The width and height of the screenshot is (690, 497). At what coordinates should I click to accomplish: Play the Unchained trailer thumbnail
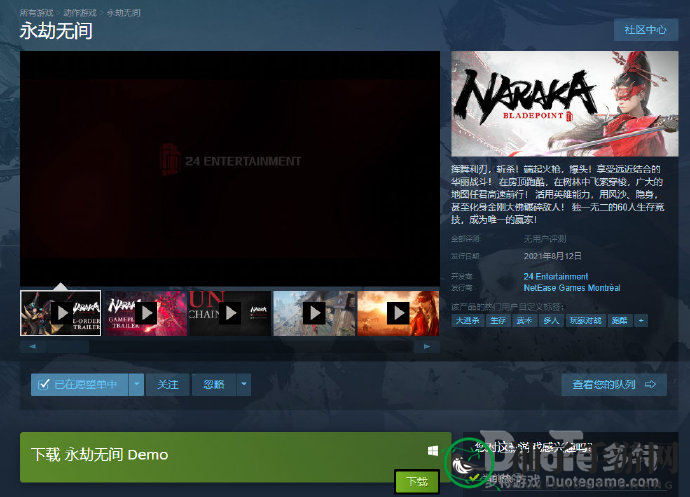click(x=230, y=313)
